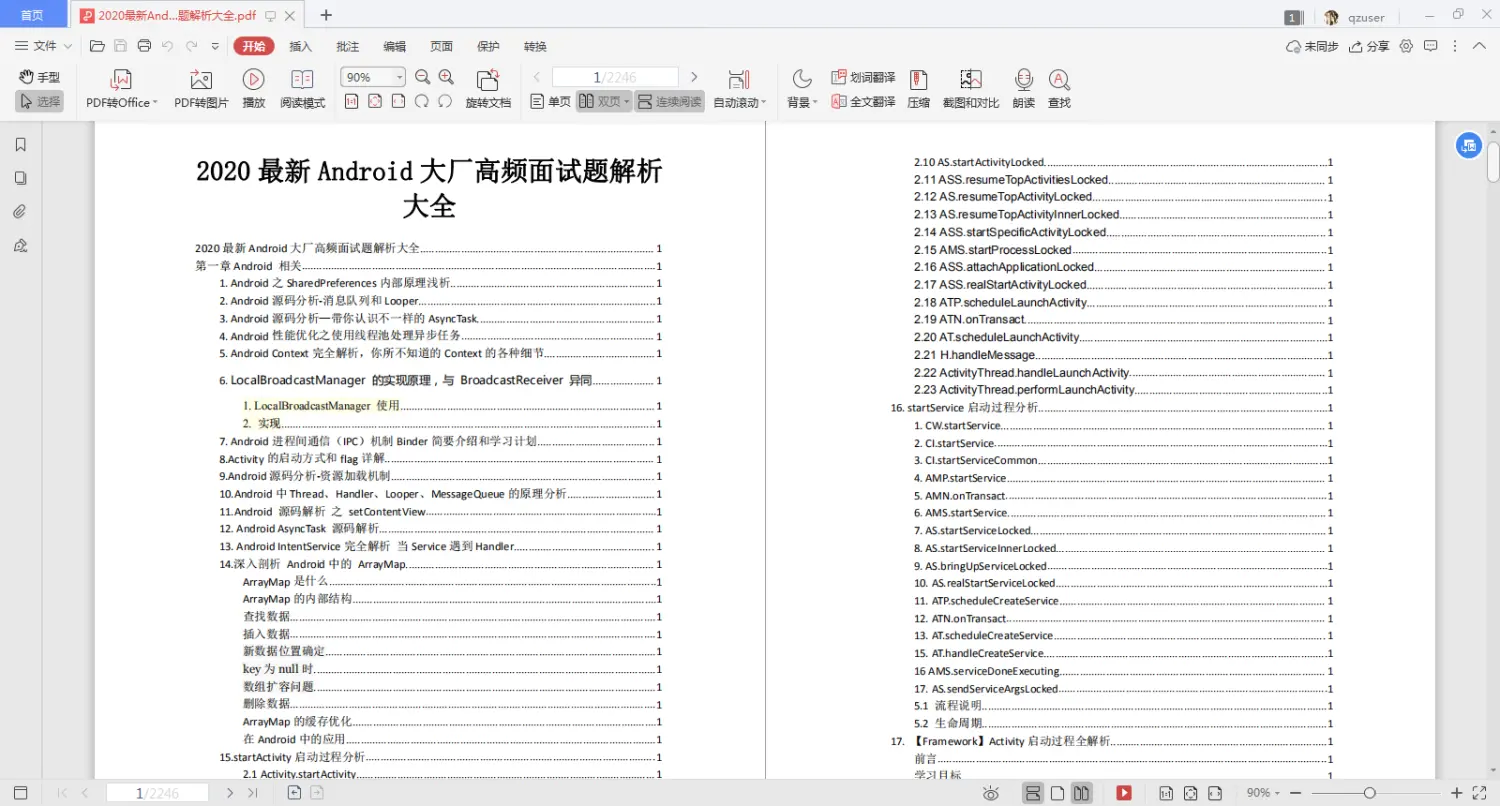Fit width in ribbon view tools

coord(398,101)
